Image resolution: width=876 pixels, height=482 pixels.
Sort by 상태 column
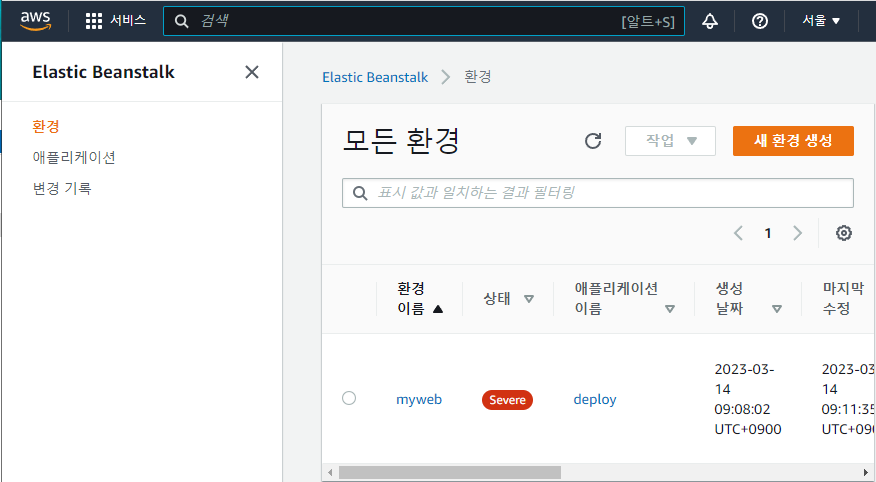(x=508, y=299)
